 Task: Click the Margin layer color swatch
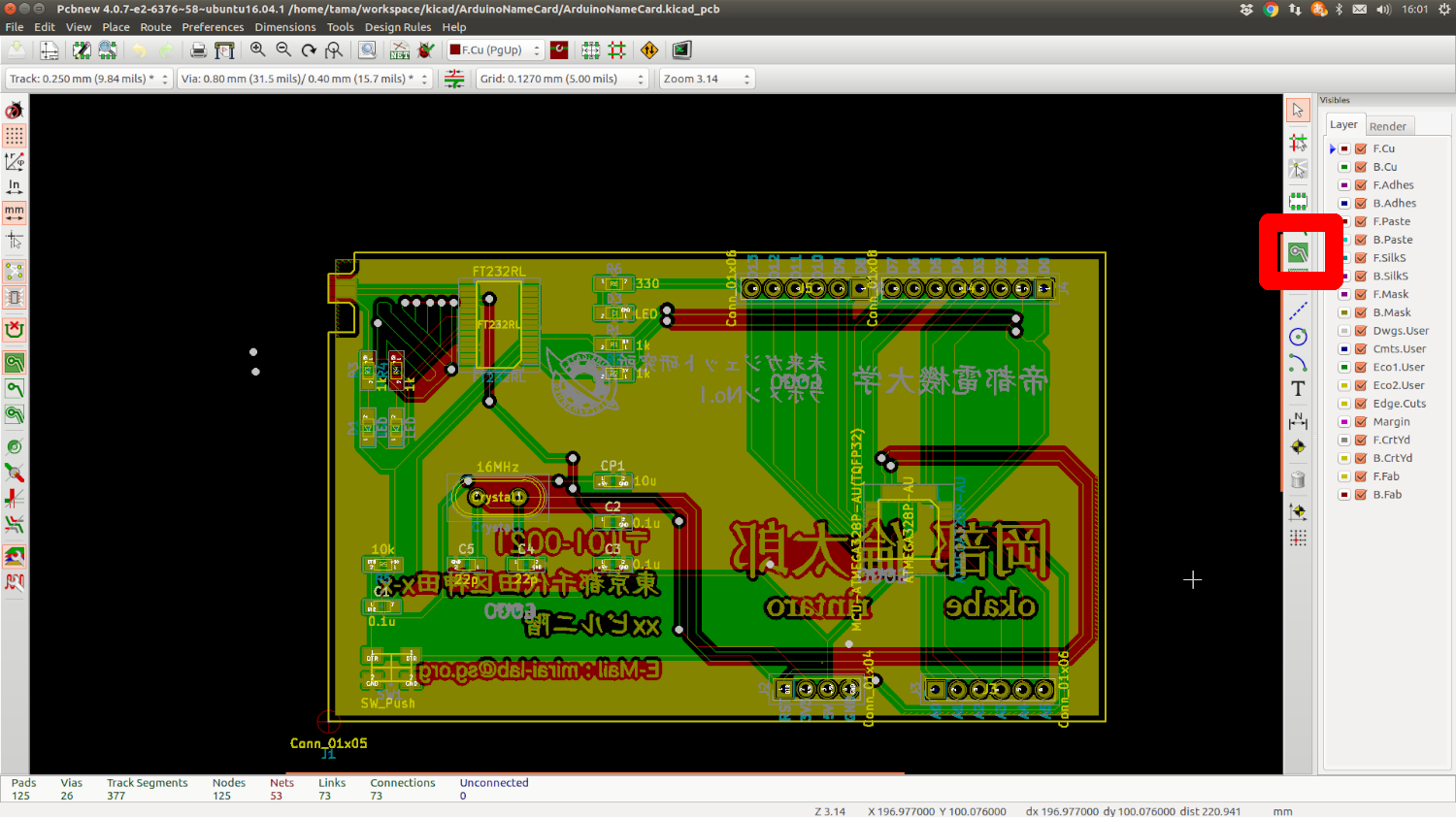coord(1344,422)
